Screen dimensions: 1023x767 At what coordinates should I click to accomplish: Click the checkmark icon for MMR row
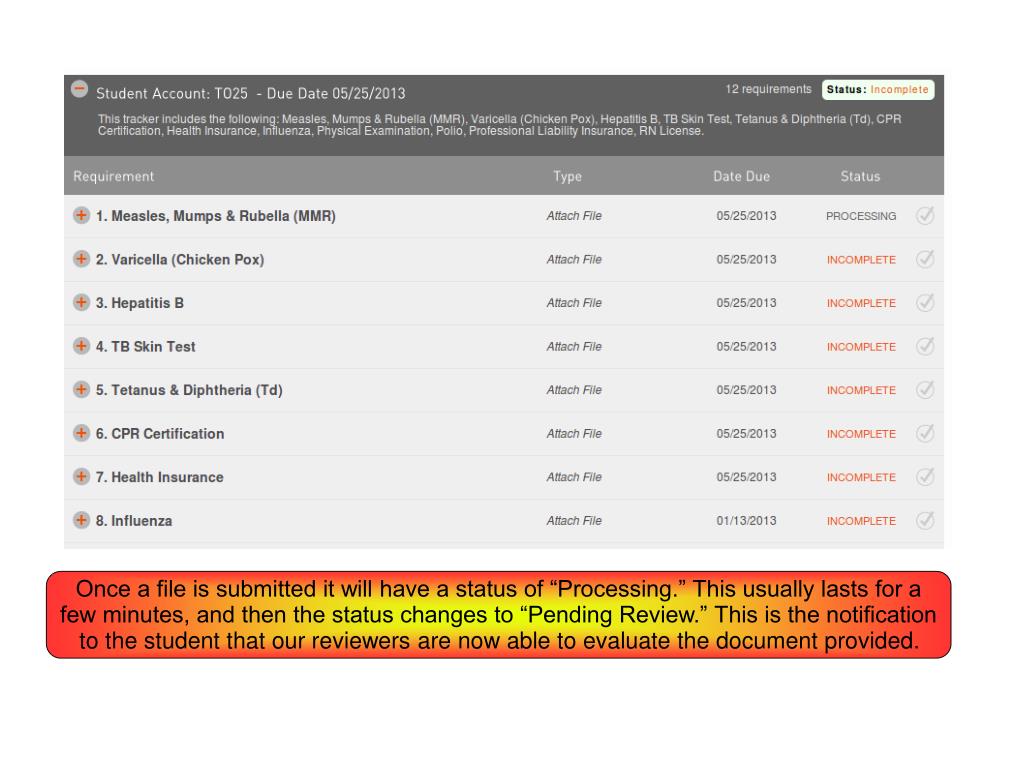pyautogui.click(x=925, y=215)
